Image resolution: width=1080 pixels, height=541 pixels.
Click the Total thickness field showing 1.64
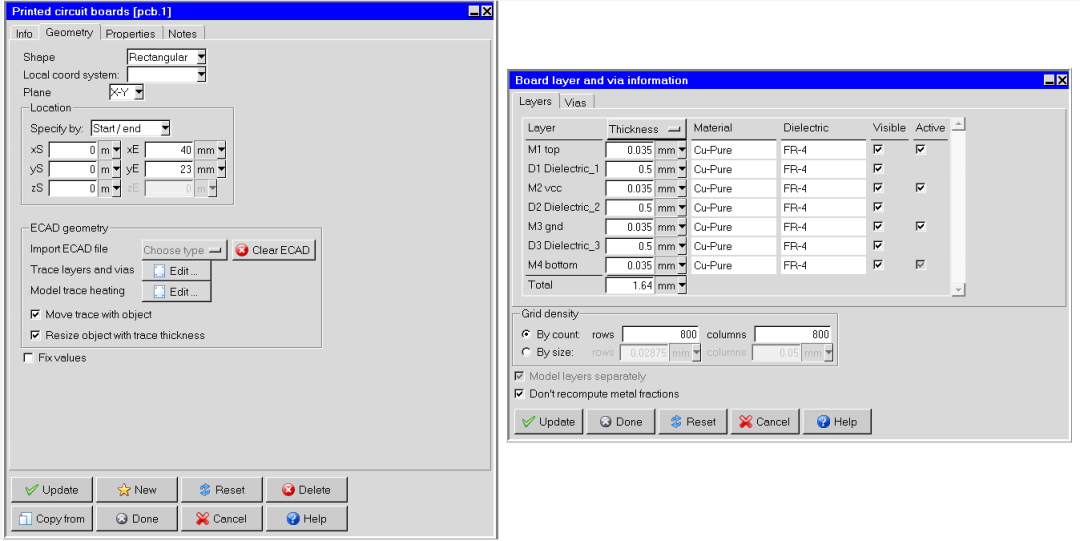[630, 285]
